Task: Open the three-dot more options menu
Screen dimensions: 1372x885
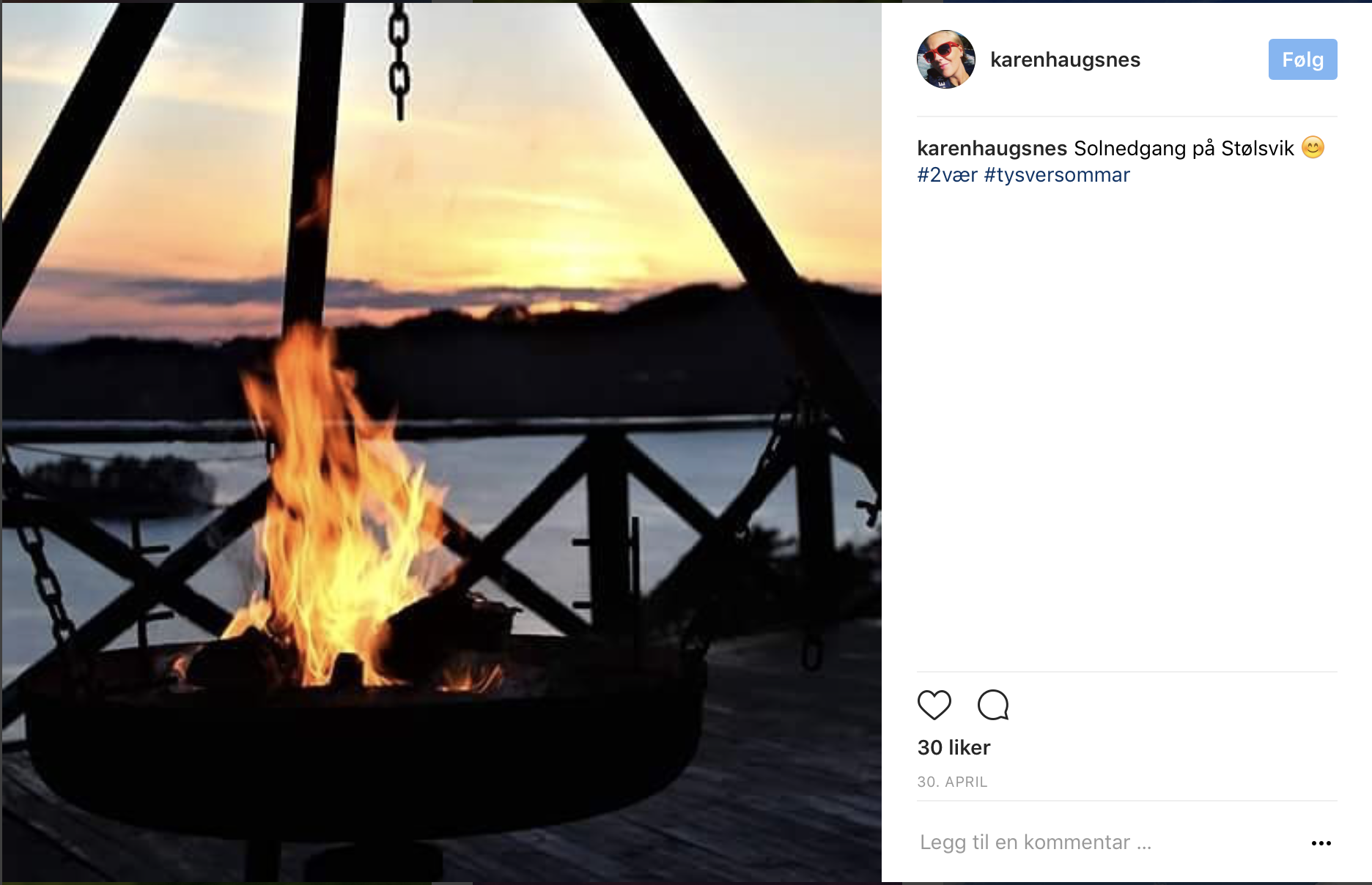Action: click(1321, 843)
